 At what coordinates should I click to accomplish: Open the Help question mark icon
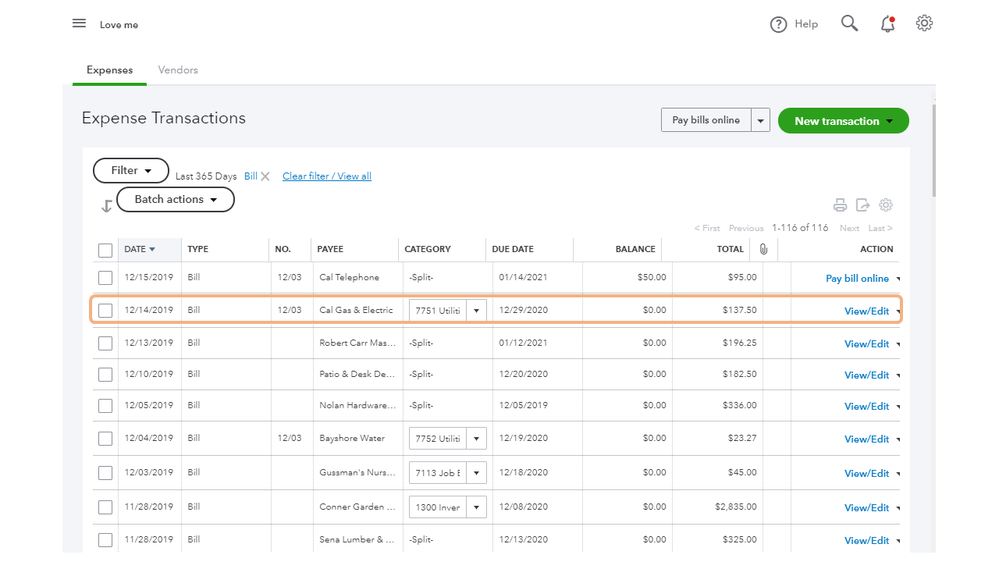pyautogui.click(x=779, y=24)
